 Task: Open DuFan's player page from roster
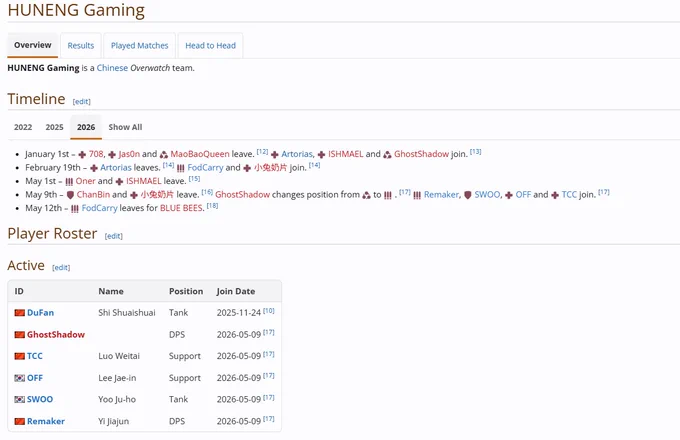40,313
